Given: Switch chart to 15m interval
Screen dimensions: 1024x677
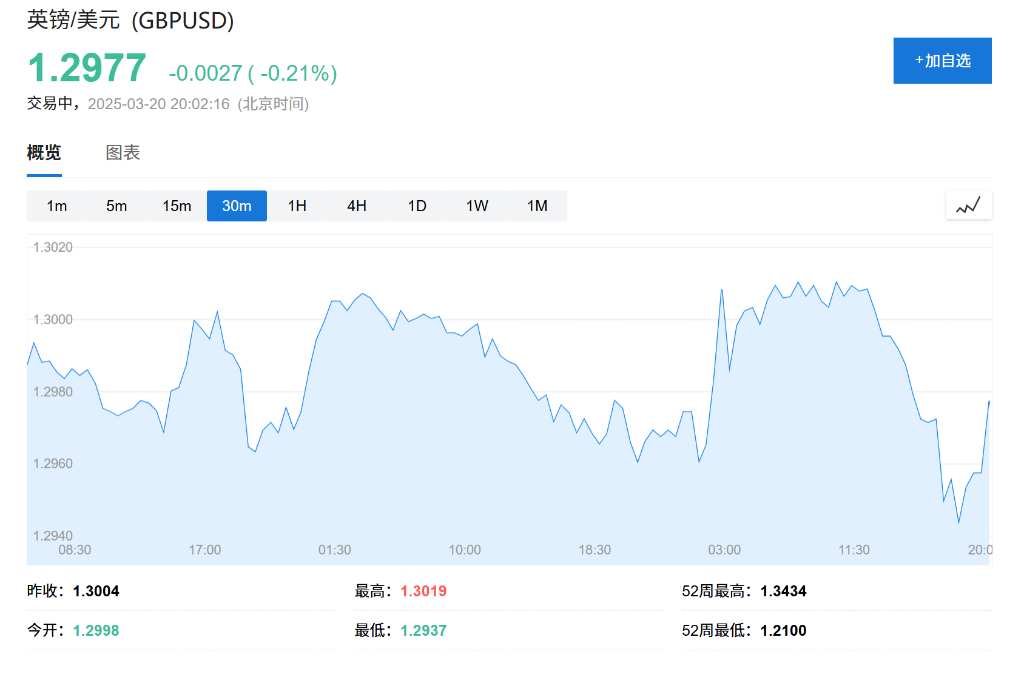Looking at the screenshot, I should click(177, 206).
